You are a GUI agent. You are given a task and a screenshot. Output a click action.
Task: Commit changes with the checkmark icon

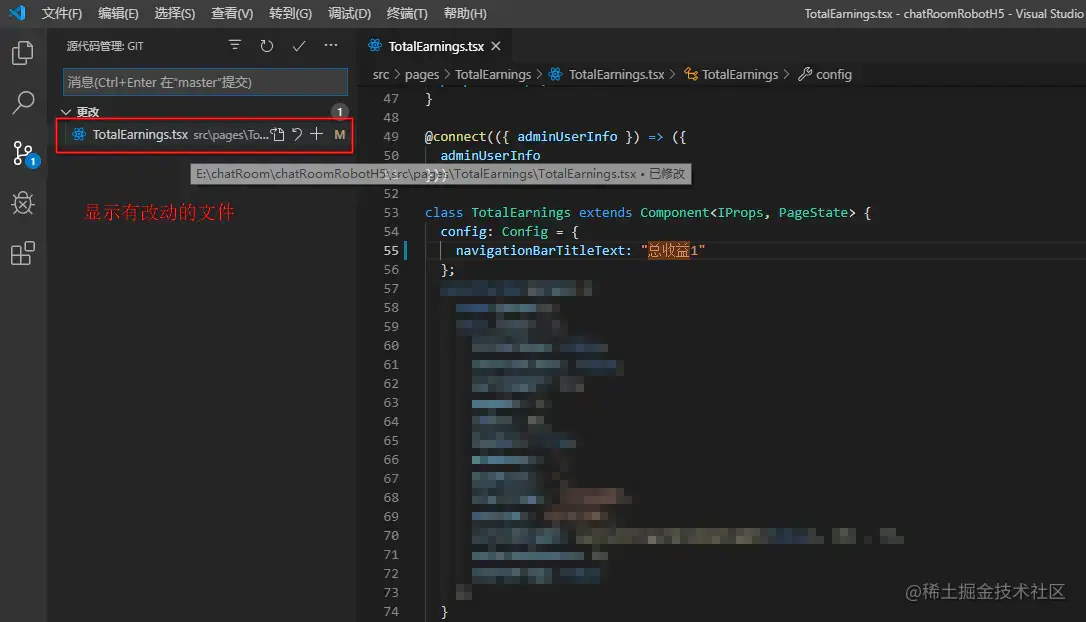[299, 46]
